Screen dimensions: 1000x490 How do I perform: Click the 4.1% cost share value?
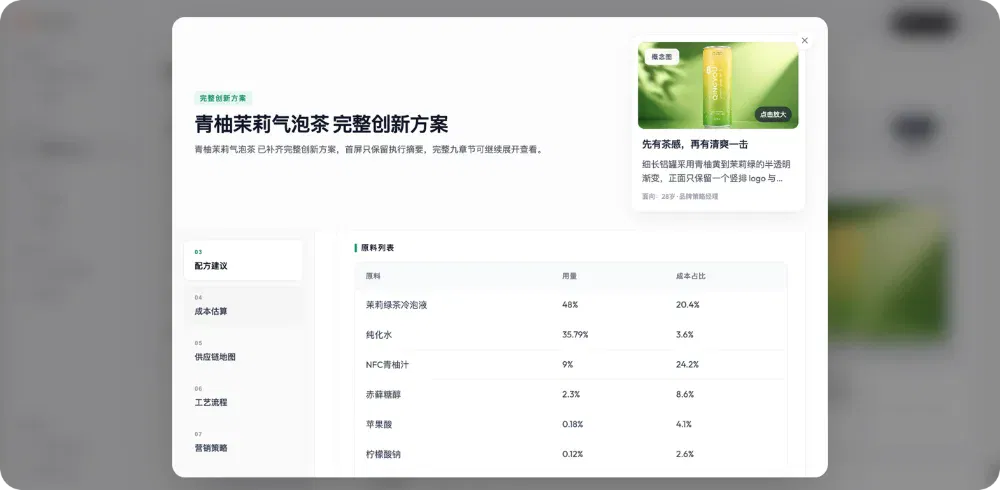click(x=684, y=424)
